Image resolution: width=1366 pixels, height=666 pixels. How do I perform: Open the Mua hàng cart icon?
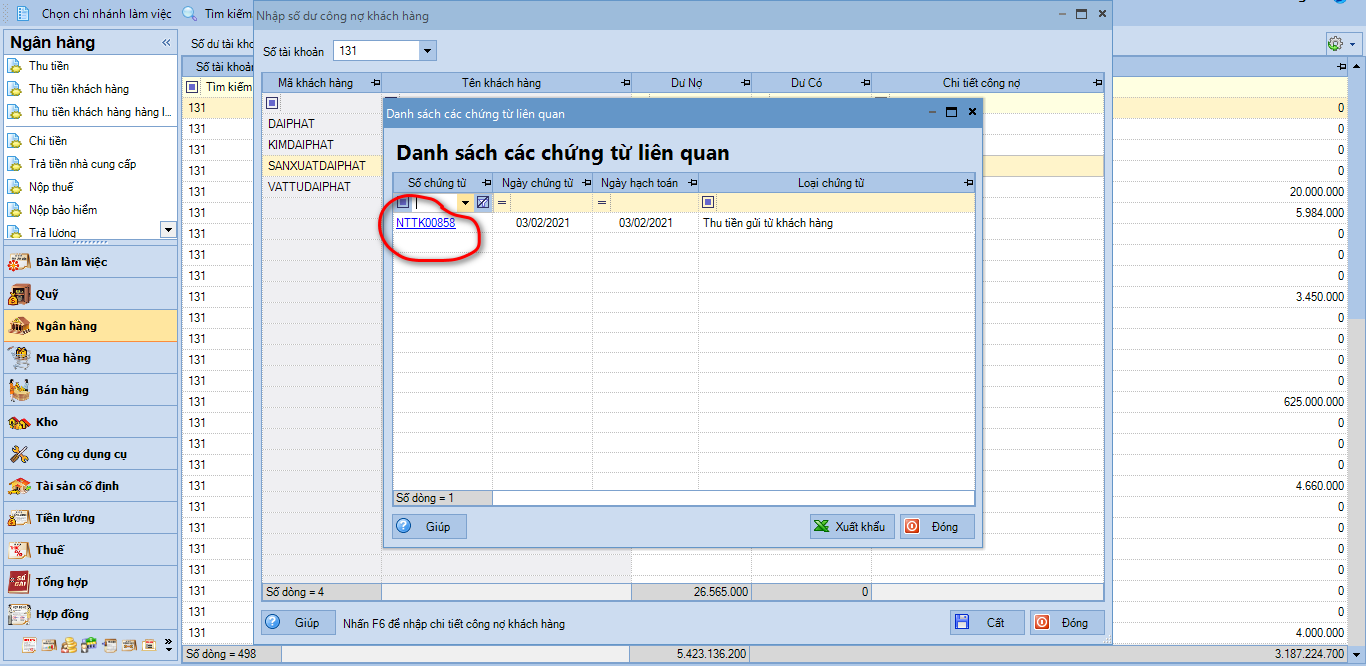[x=19, y=358]
